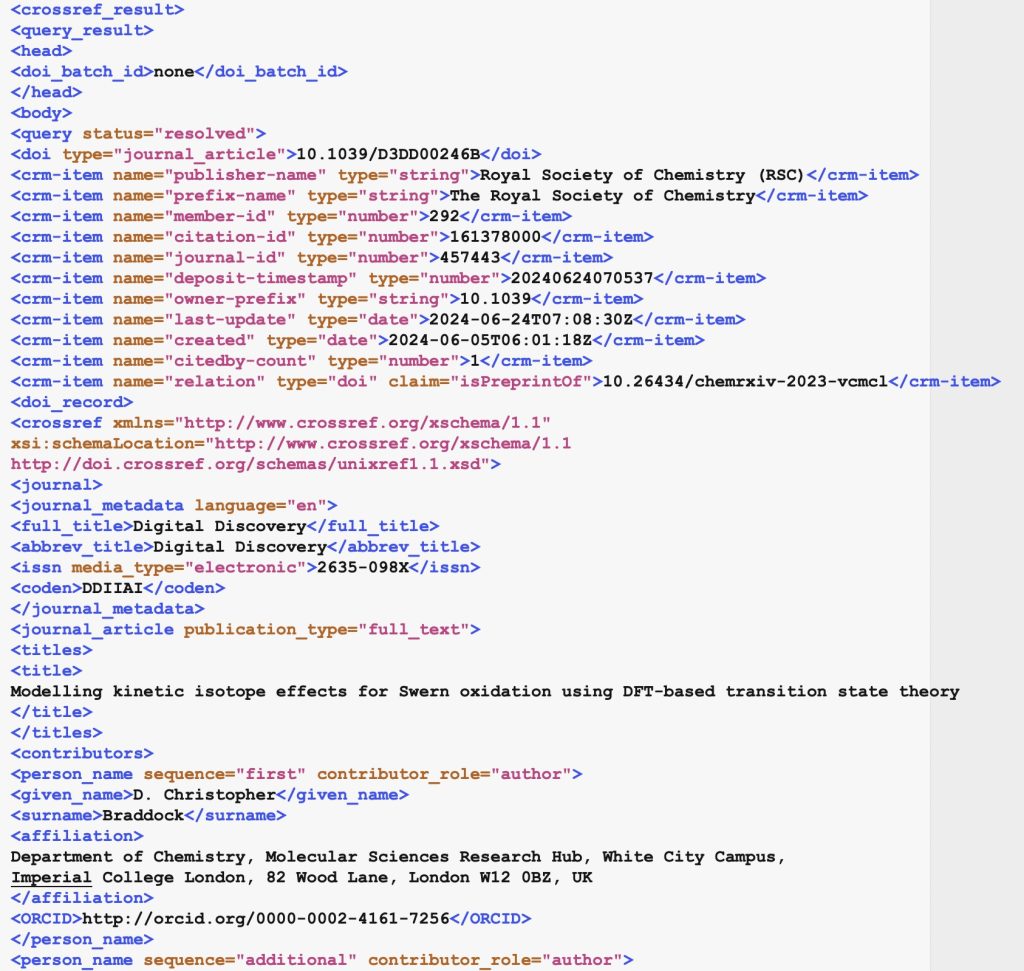The height and width of the screenshot is (971, 1024).
Task: Click the gray right-hand margin area
Action: (976, 500)
